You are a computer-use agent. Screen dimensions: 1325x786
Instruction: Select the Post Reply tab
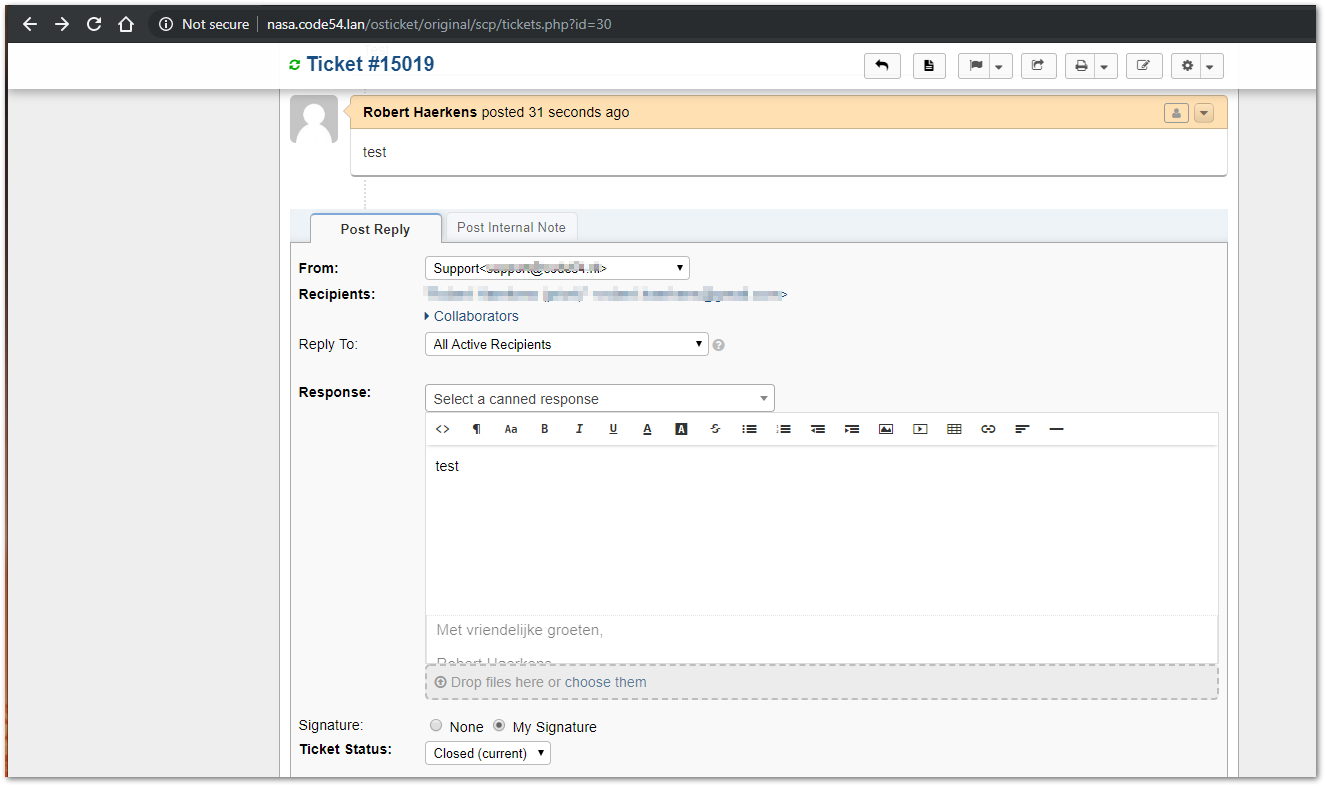click(x=375, y=229)
